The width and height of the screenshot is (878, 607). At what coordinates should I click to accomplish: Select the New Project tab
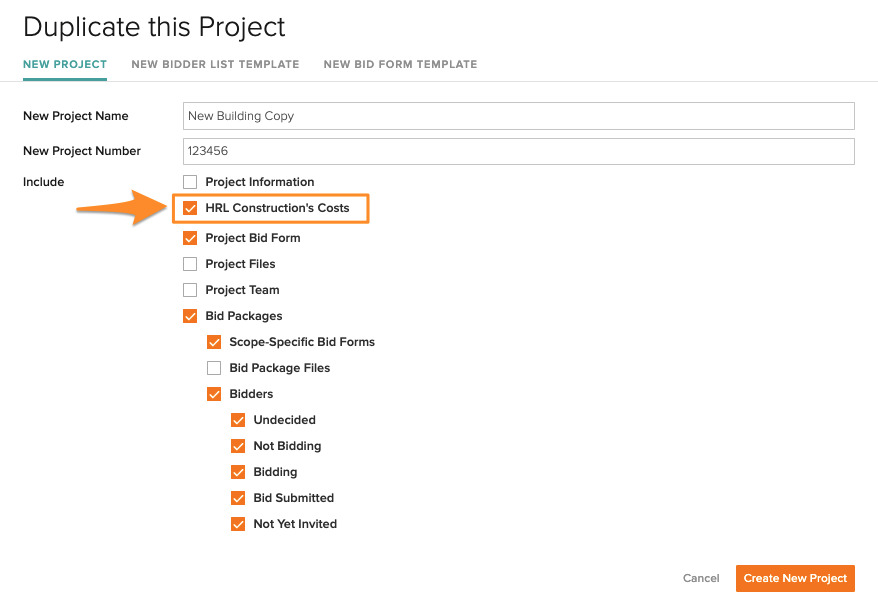tap(65, 64)
